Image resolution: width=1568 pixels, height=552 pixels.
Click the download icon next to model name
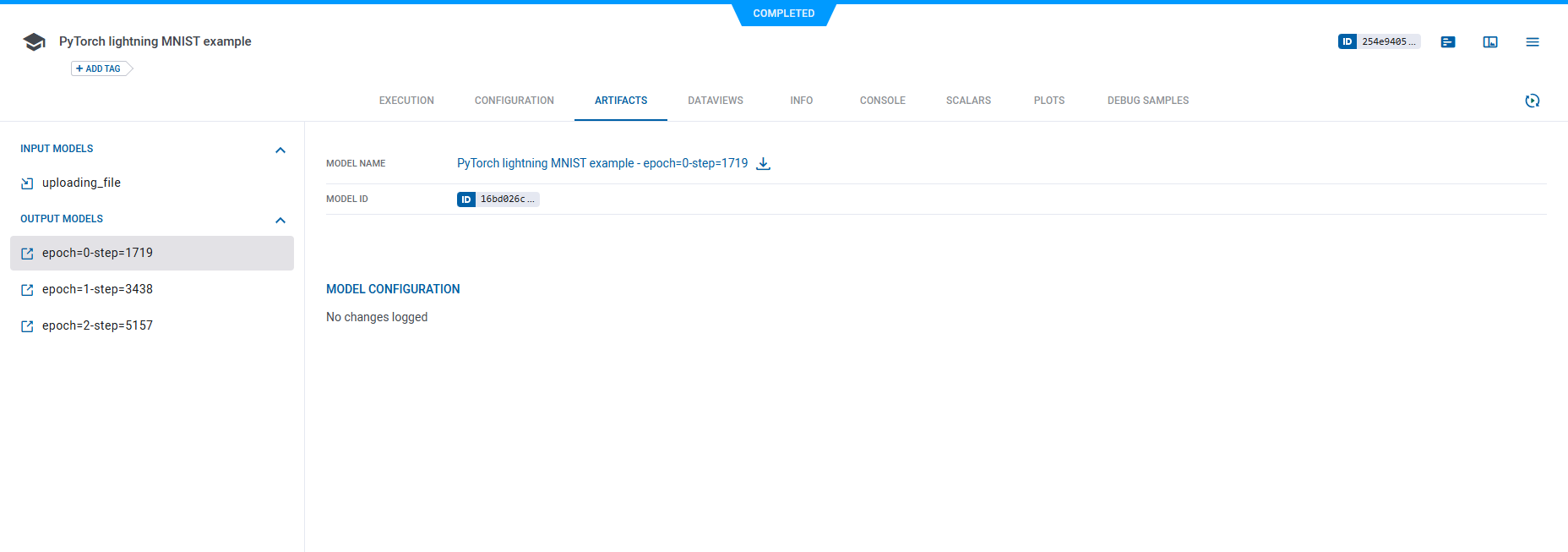coord(763,164)
